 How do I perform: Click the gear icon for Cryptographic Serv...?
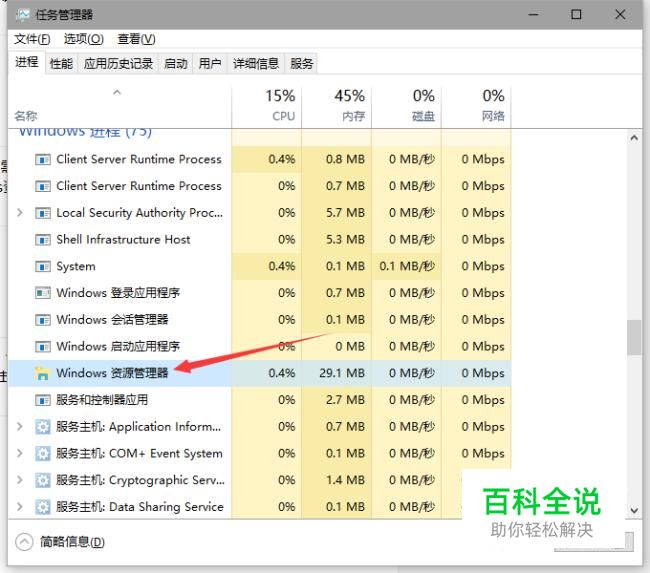coord(43,480)
